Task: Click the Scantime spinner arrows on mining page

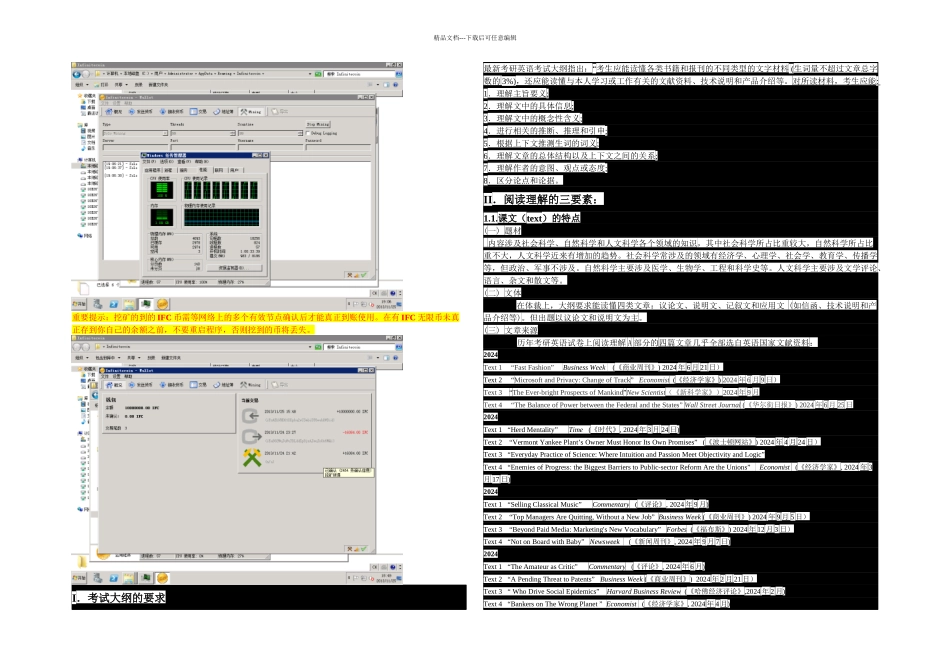Action: [x=299, y=133]
